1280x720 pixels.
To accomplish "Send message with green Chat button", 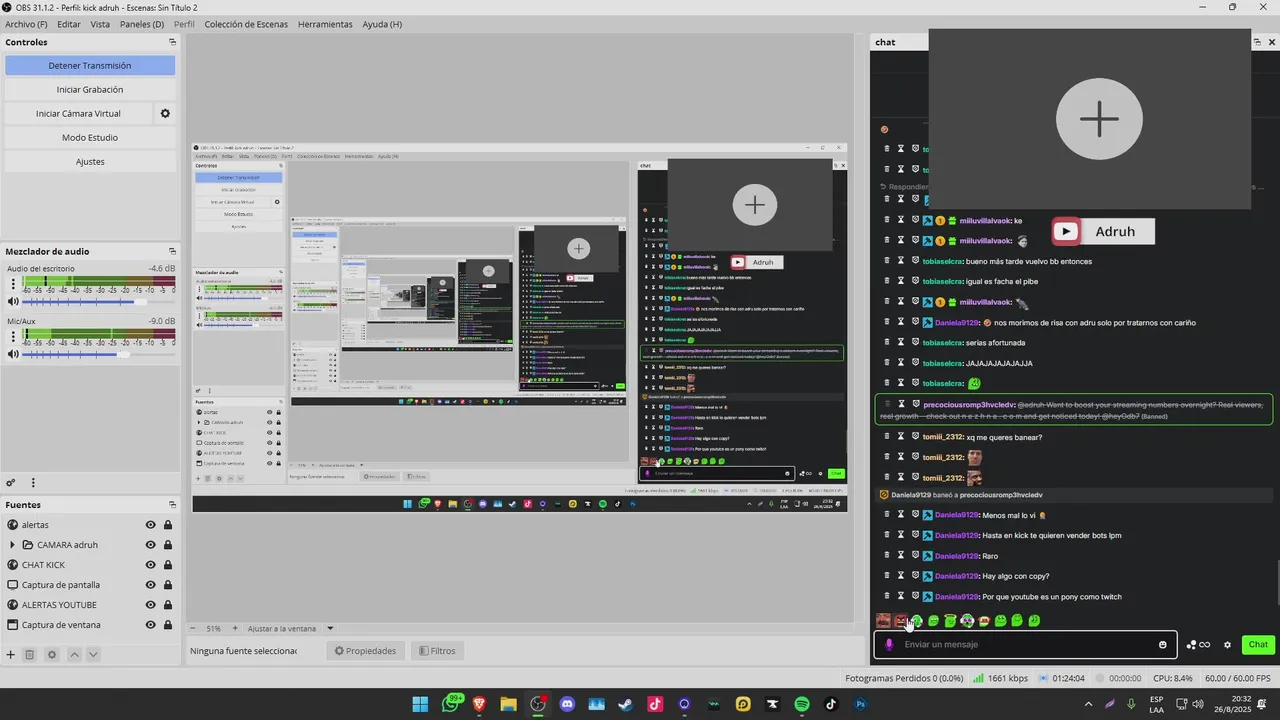I will click(1258, 645).
